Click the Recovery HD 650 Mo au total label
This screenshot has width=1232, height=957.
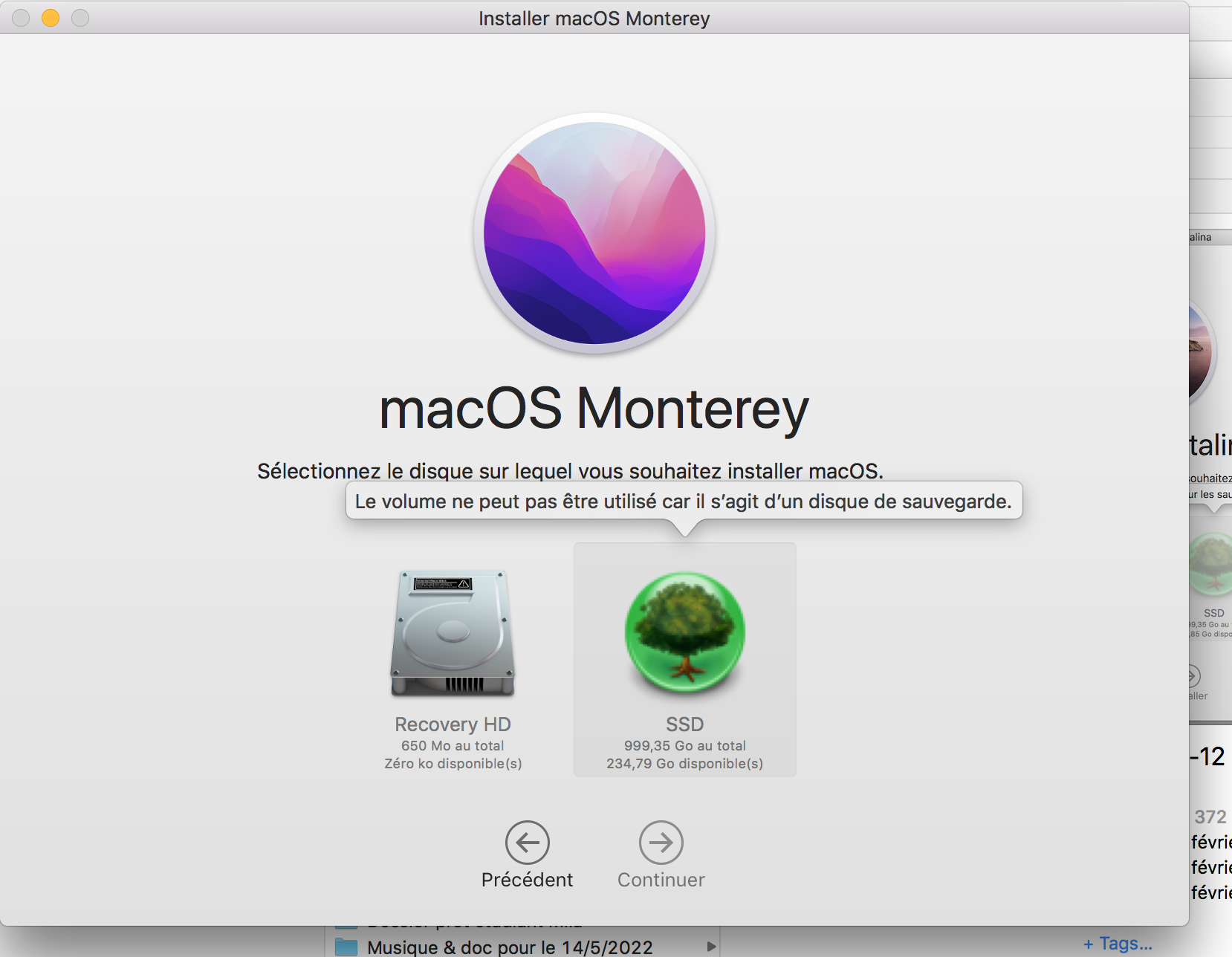click(453, 745)
